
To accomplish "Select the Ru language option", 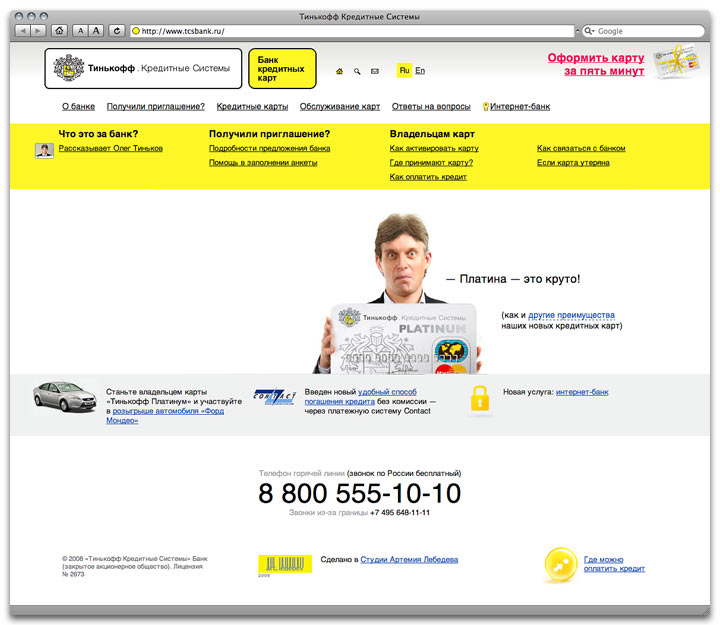I will [404, 71].
